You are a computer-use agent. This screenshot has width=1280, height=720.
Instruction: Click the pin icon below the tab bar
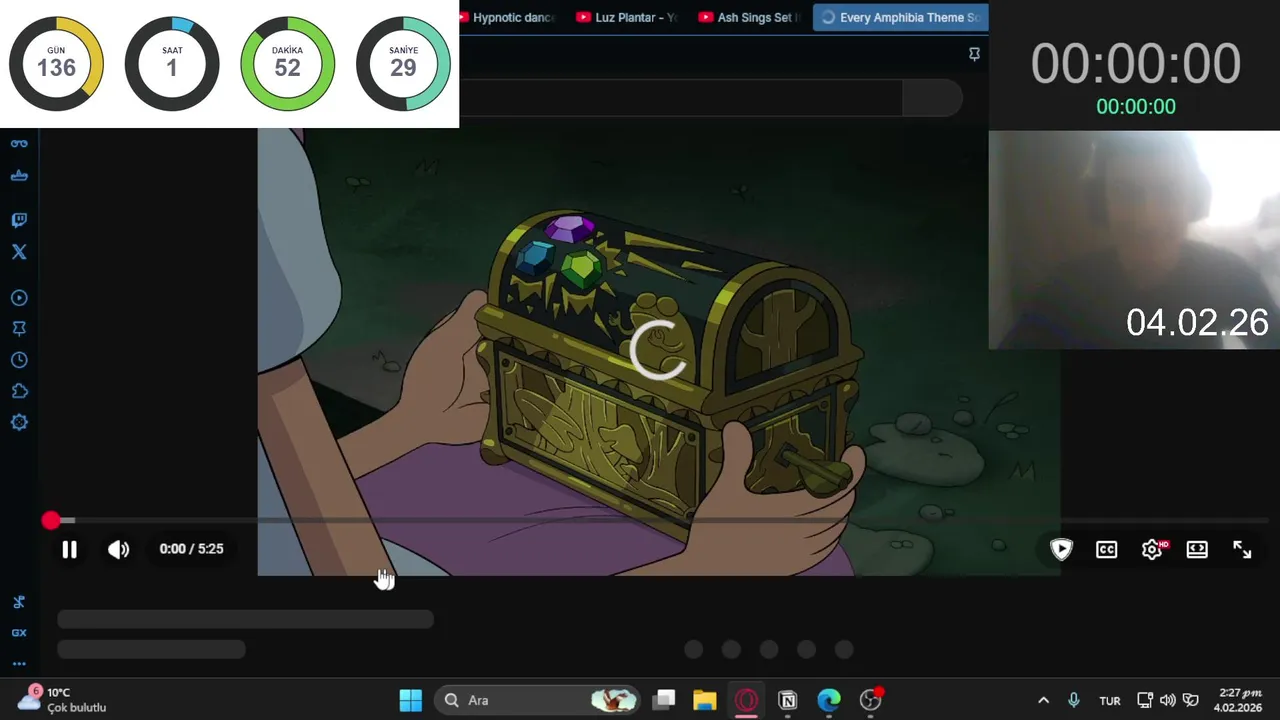pos(974,54)
